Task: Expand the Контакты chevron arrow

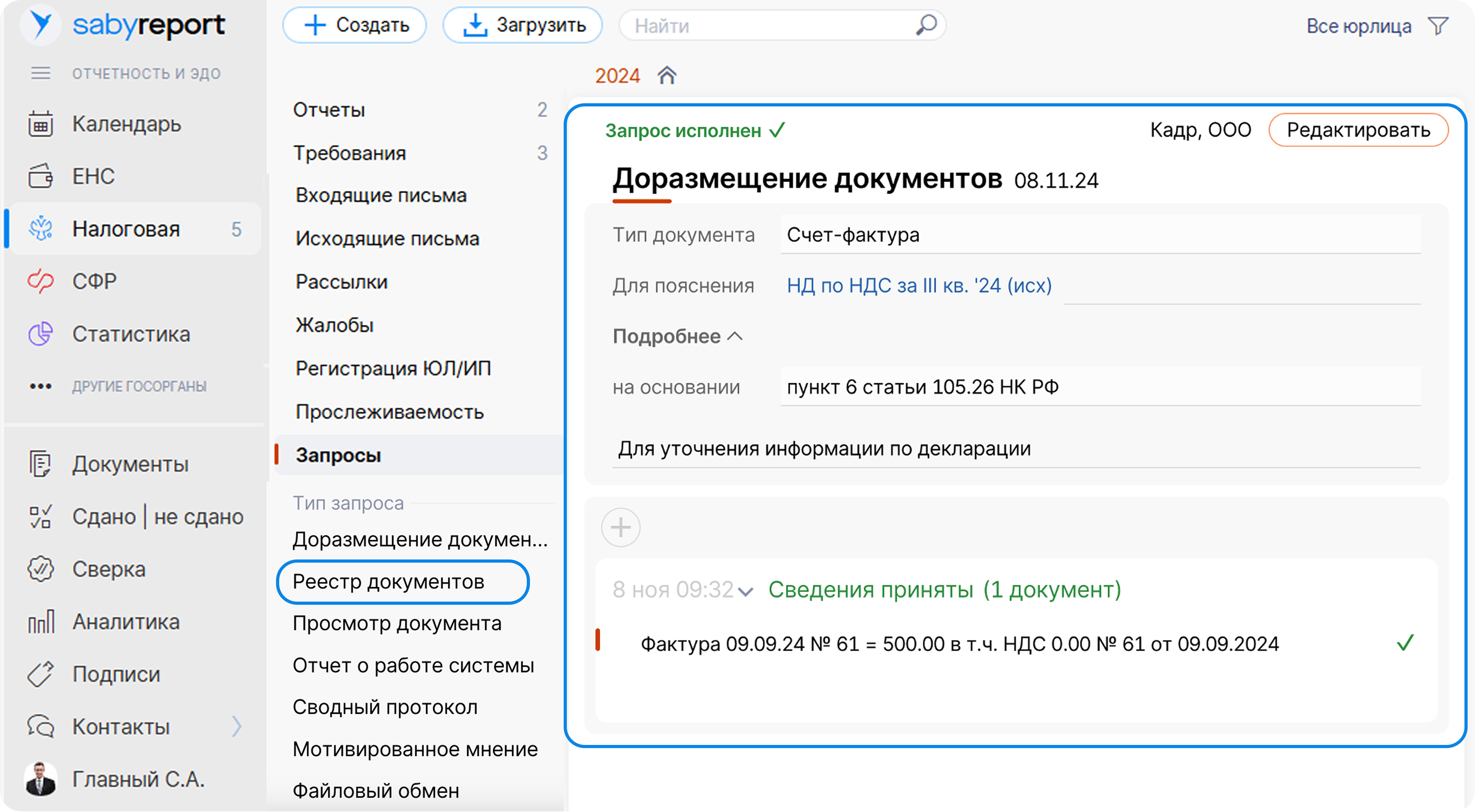Action: coord(237,726)
